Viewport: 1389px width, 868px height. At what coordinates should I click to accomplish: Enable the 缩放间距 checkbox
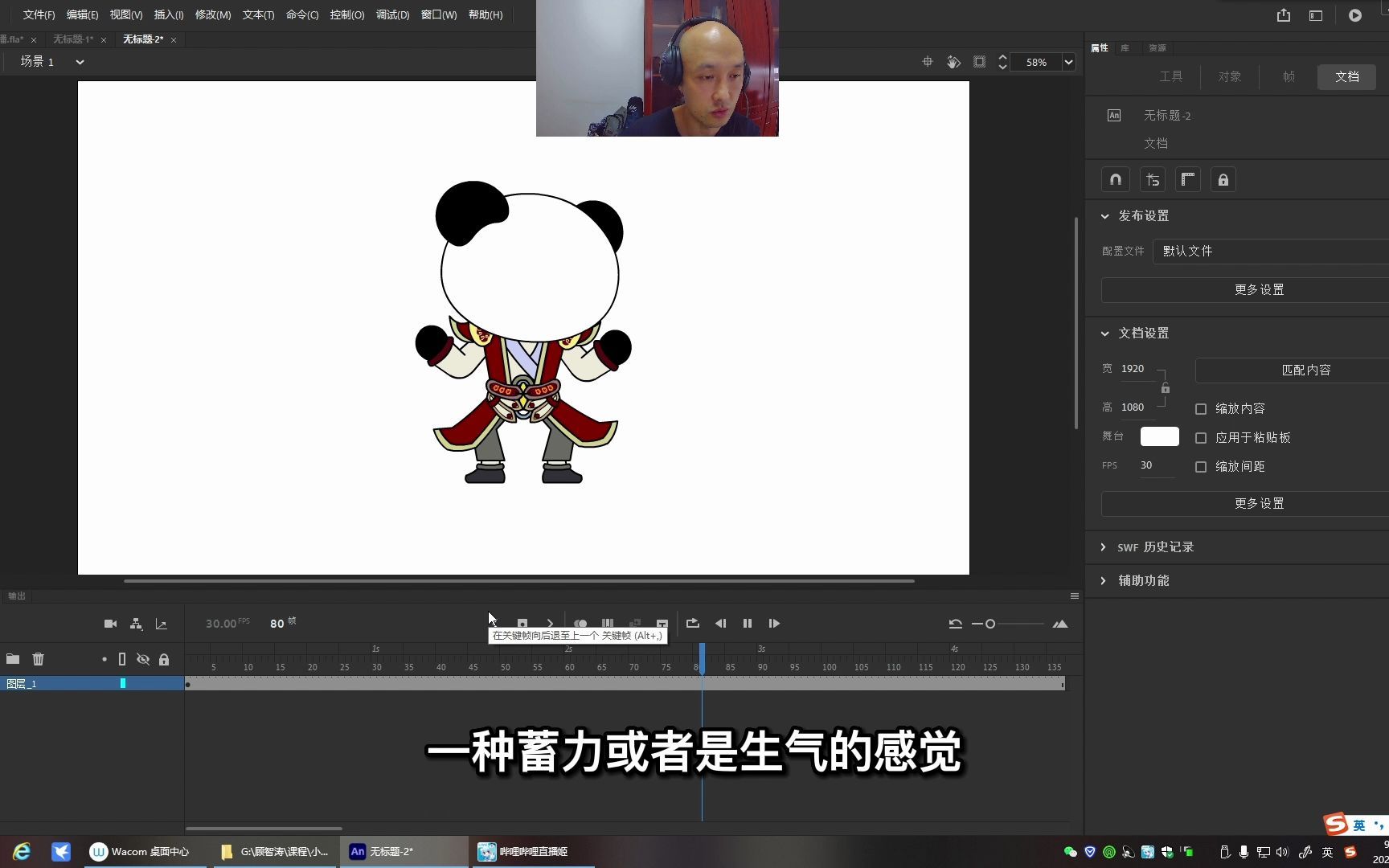[1201, 467]
